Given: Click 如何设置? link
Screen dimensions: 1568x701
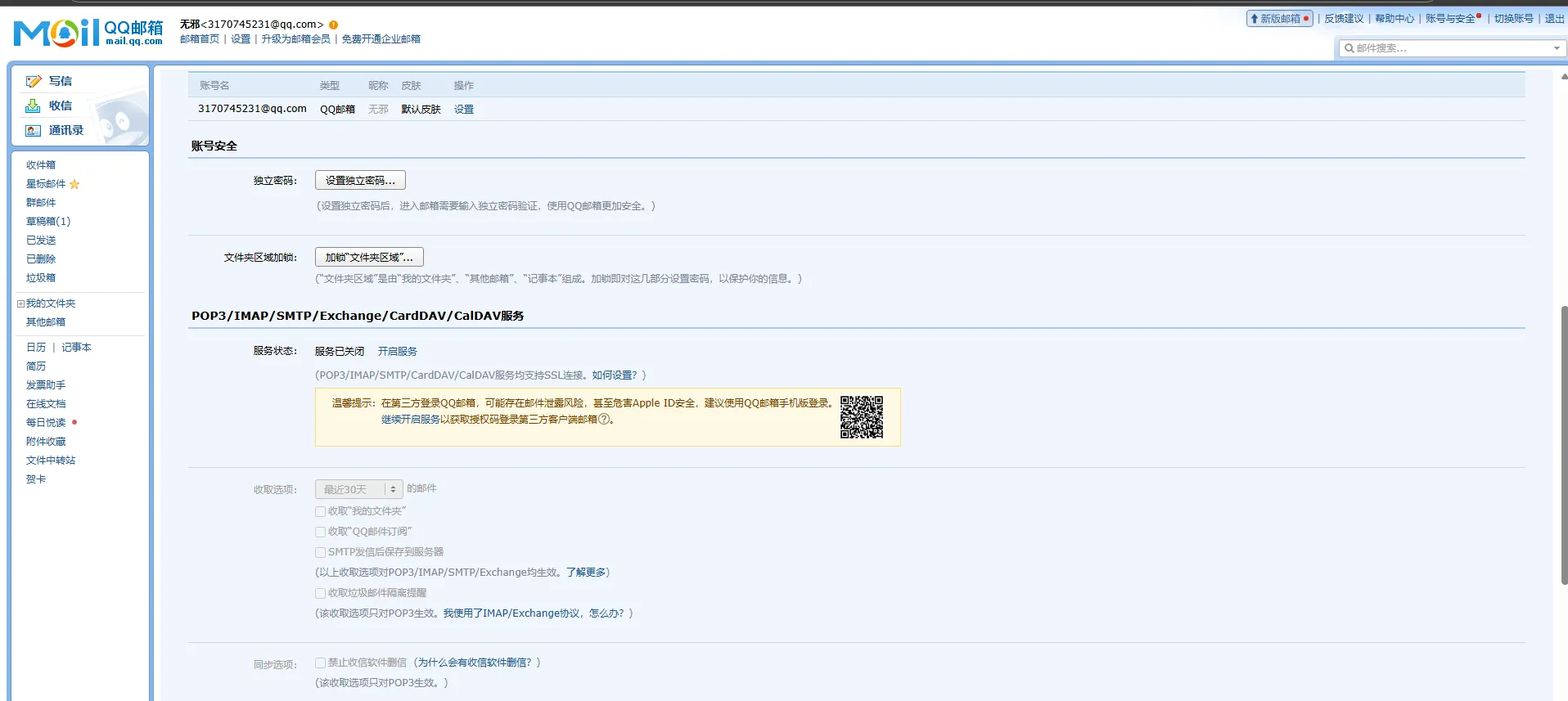Looking at the screenshot, I should click(x=615, y=375).
